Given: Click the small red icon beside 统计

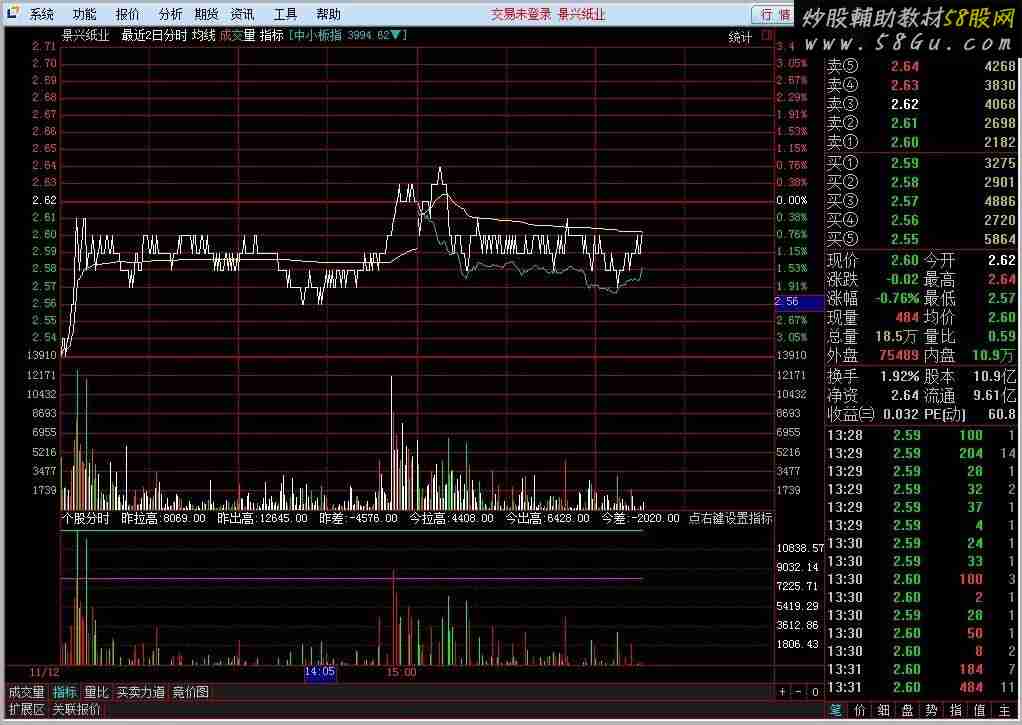Looking at the screenshot, I should click(766, 36).
